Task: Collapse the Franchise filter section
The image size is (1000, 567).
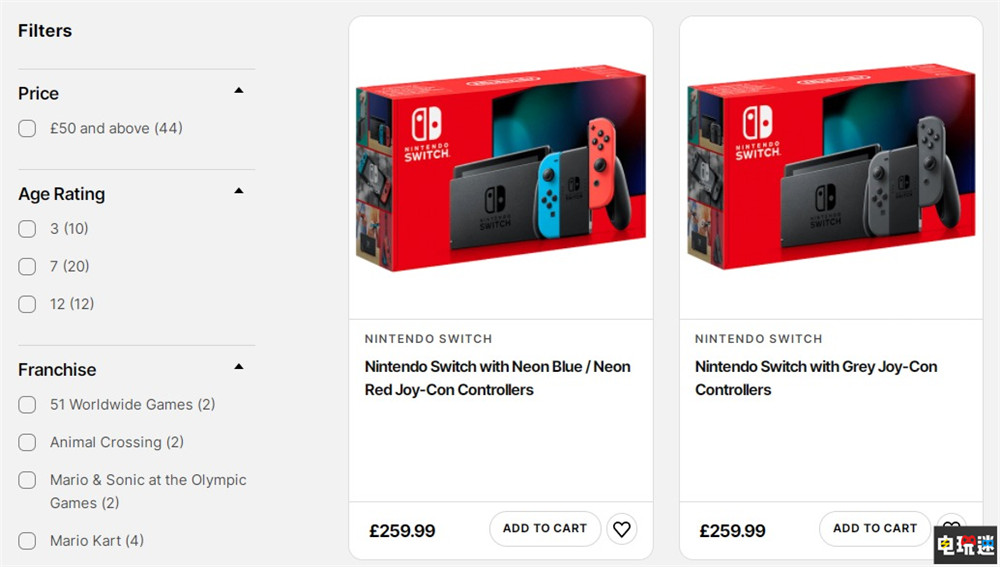Action: (239, 367)
